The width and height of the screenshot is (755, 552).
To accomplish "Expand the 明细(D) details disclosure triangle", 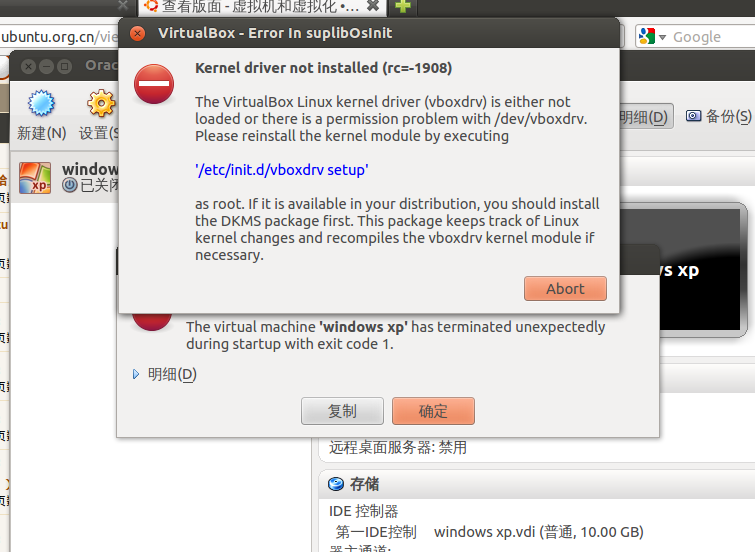I will click(x=136, y=374).
